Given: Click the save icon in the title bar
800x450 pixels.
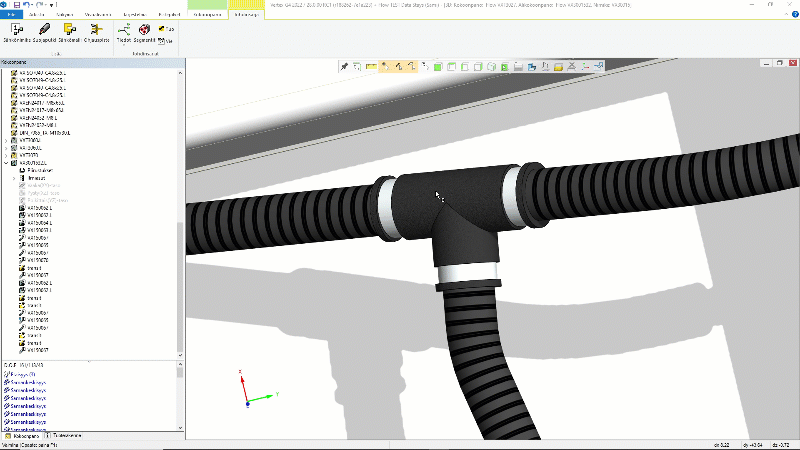Looking at the screenshot, I should 16,5.
